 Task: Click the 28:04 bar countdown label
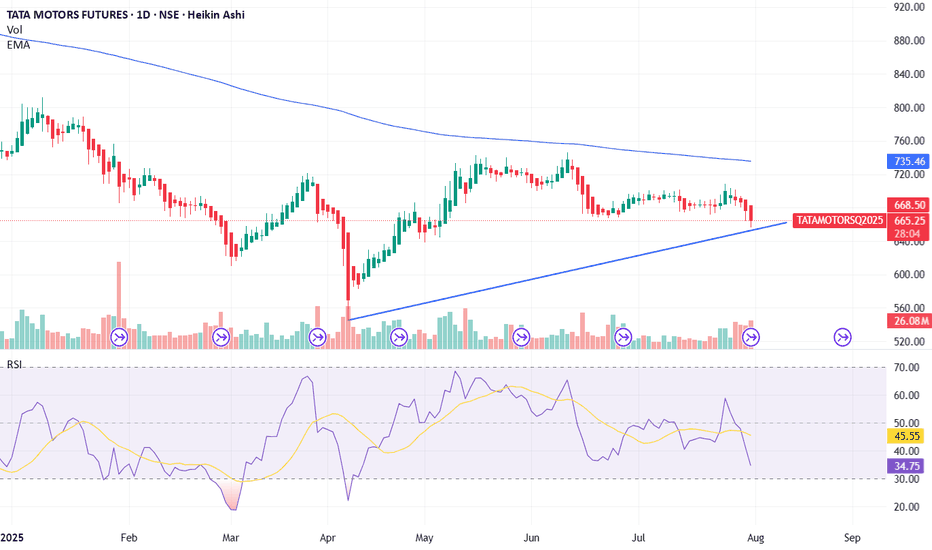pos(909,234)
